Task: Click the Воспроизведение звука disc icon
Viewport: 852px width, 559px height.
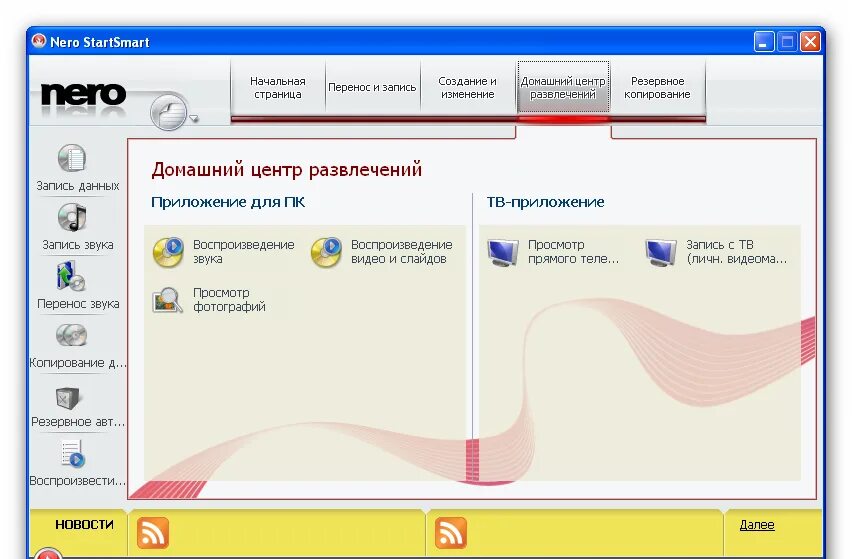Action: pos(168,252)
